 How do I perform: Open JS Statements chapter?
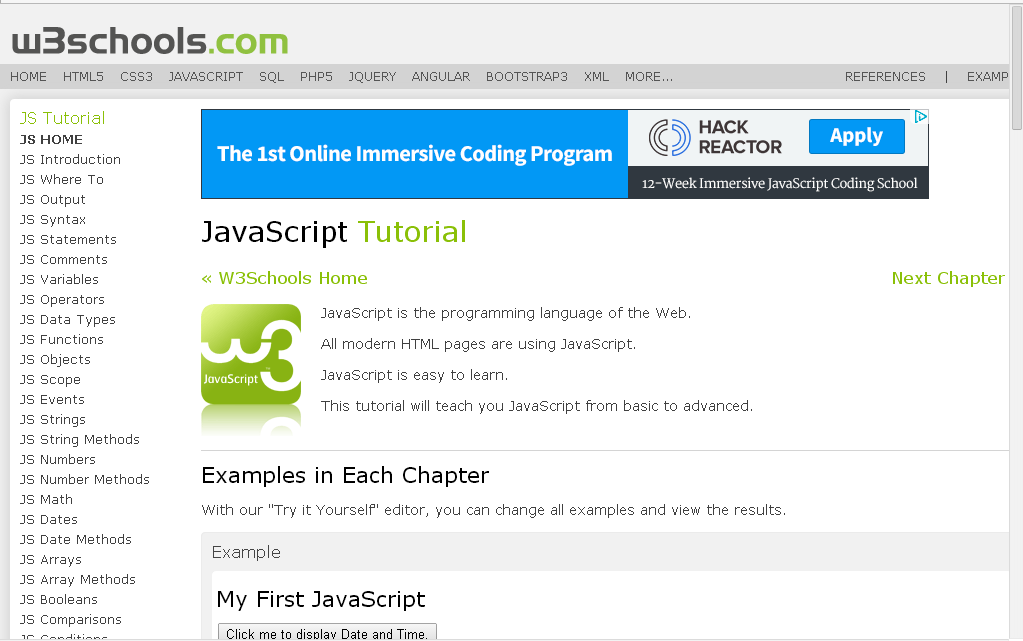68,240
